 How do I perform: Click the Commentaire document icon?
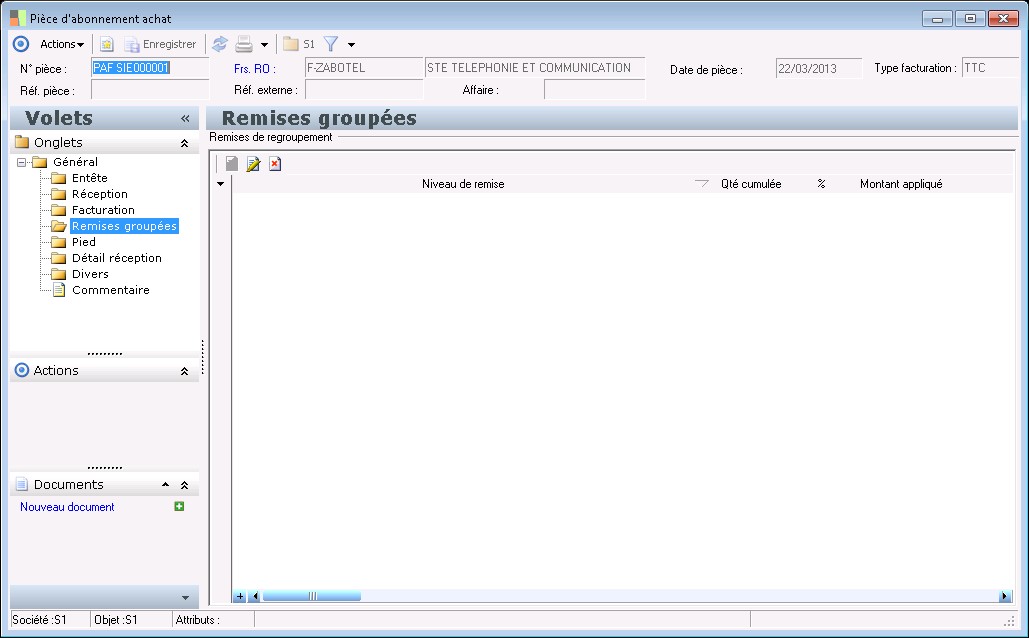pyautogui.click(x=59, y=290)
